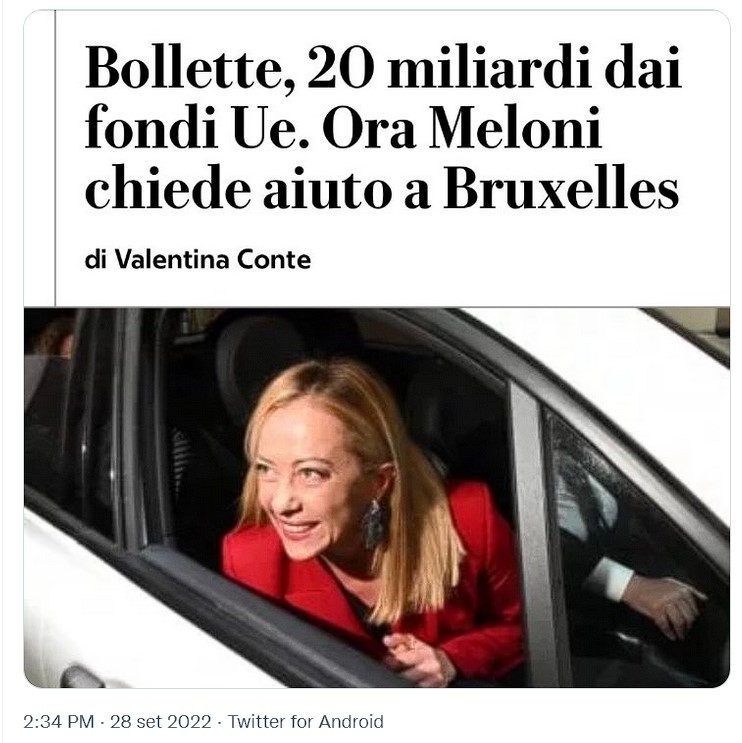This screenshot has height=743, width=742.
Task: Click the word "di" before the author name
Action: click(x=95, y=260)
